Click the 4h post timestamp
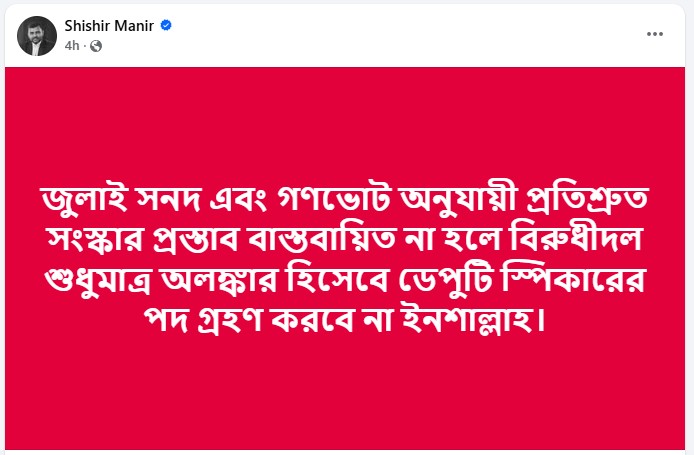694x455 pixels. point(72,46)
